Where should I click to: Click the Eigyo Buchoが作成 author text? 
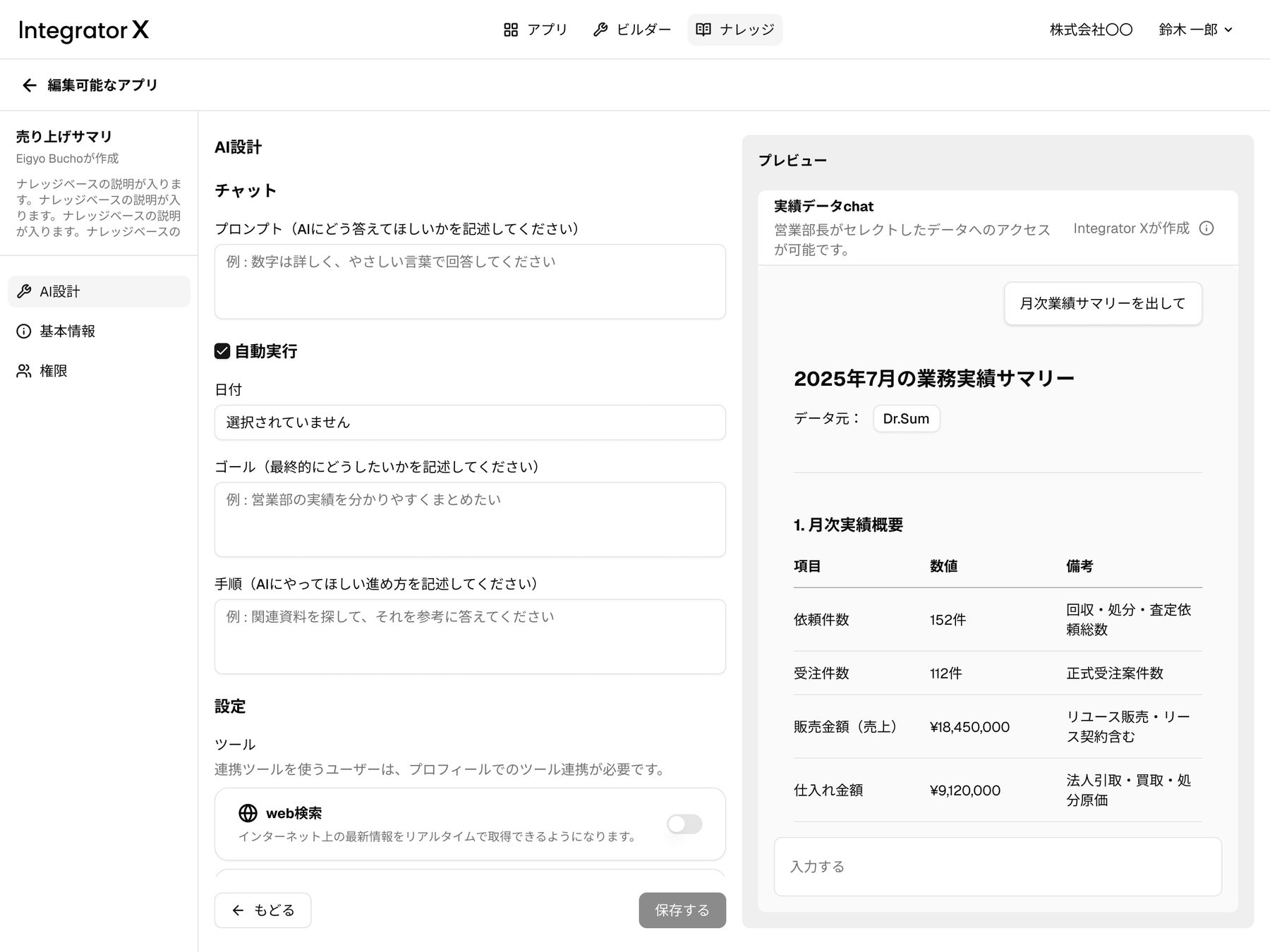point(67,159)
